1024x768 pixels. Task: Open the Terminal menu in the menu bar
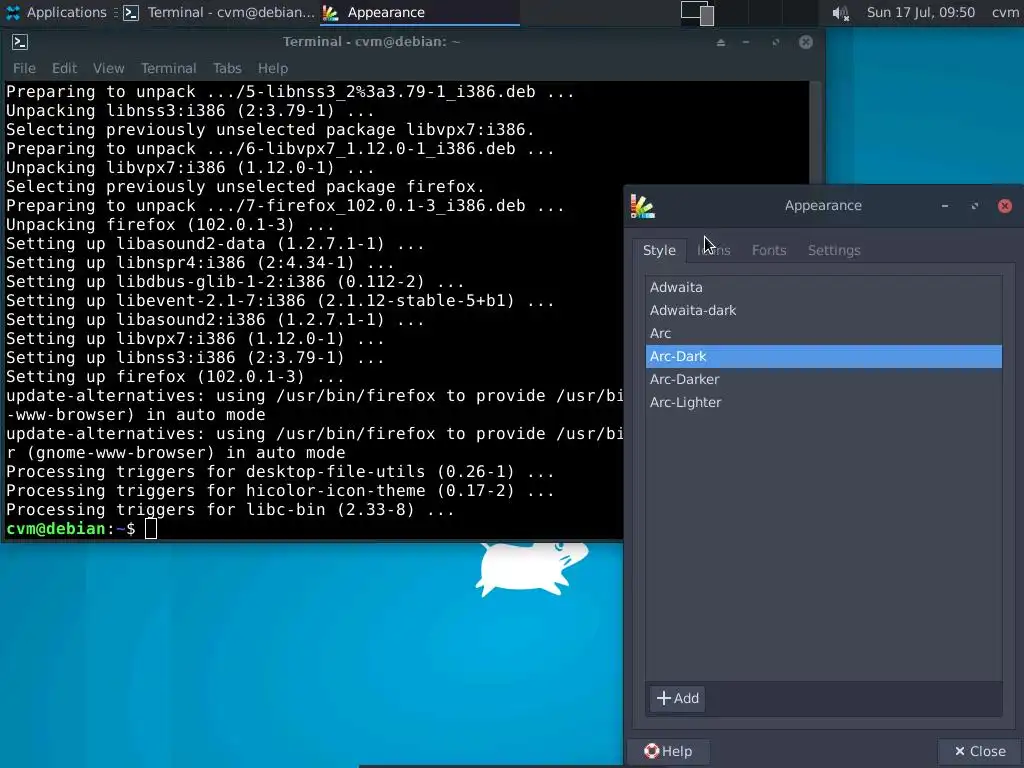pyautogui.click(x=168, y=68)
